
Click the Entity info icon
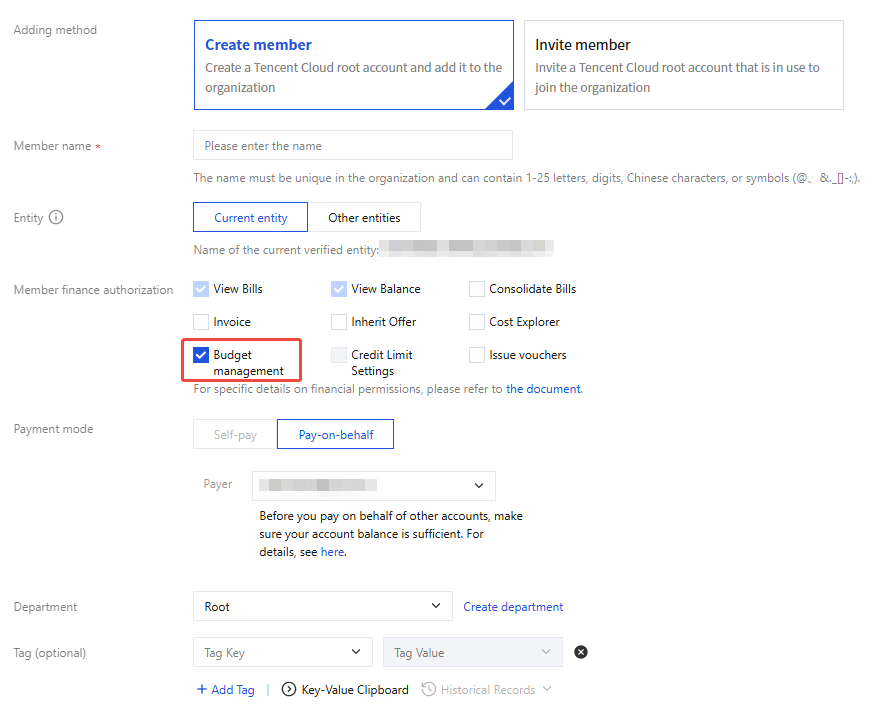(56, 217)
